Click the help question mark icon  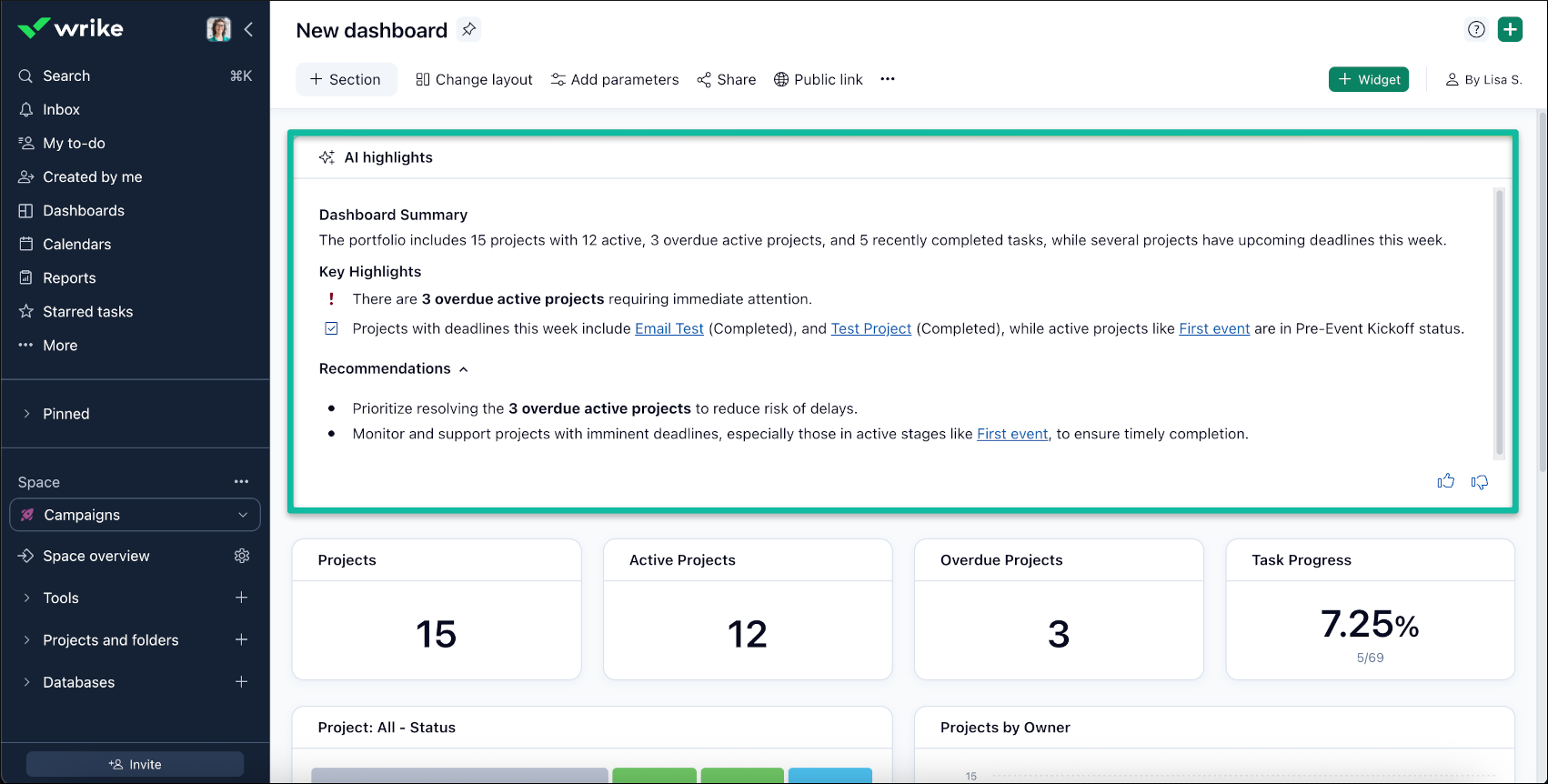point(1476,29)
